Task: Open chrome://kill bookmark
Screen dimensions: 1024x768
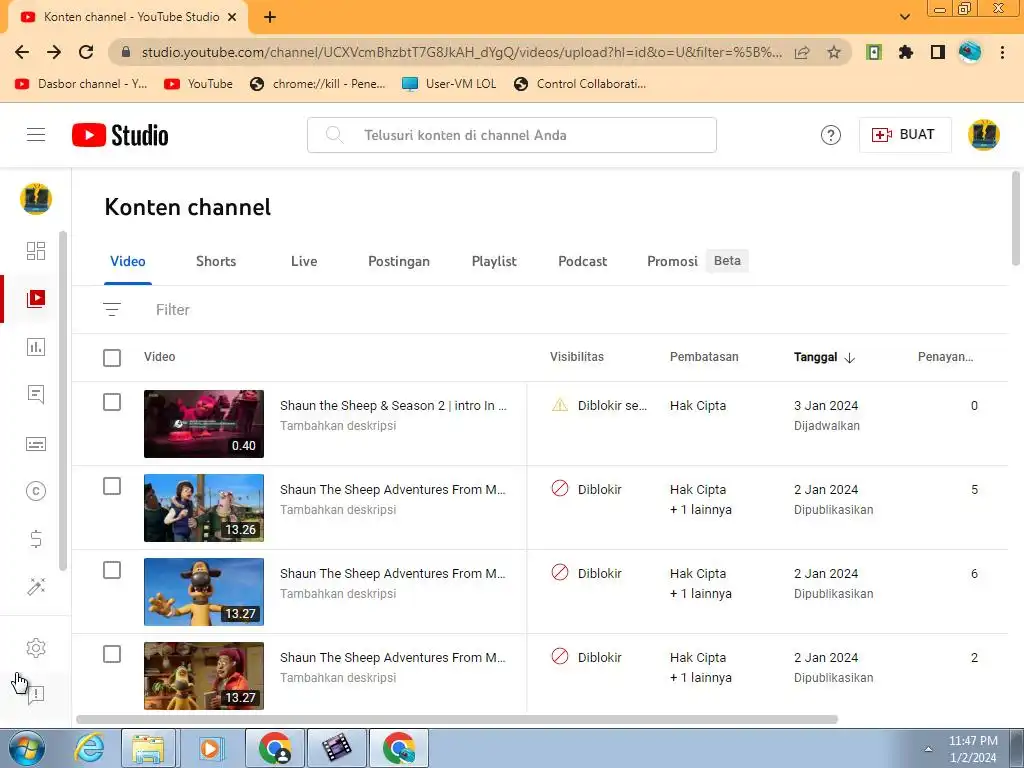Action: click(318, 84)
